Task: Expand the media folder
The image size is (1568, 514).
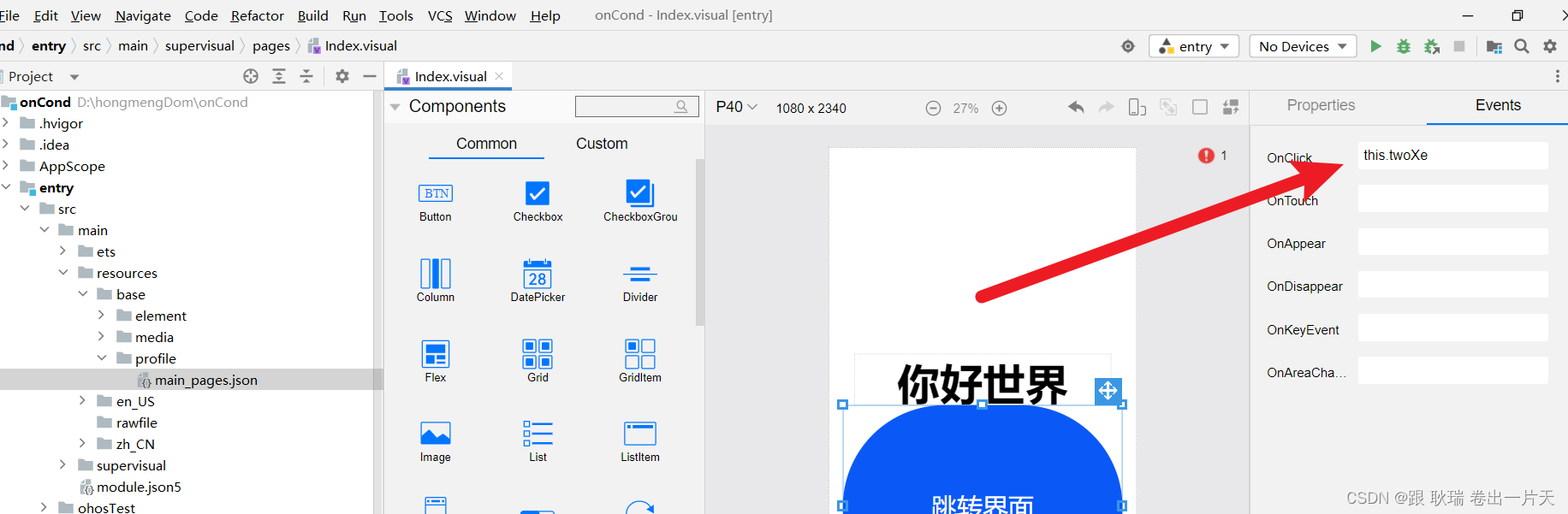Action: coord(101,336)
